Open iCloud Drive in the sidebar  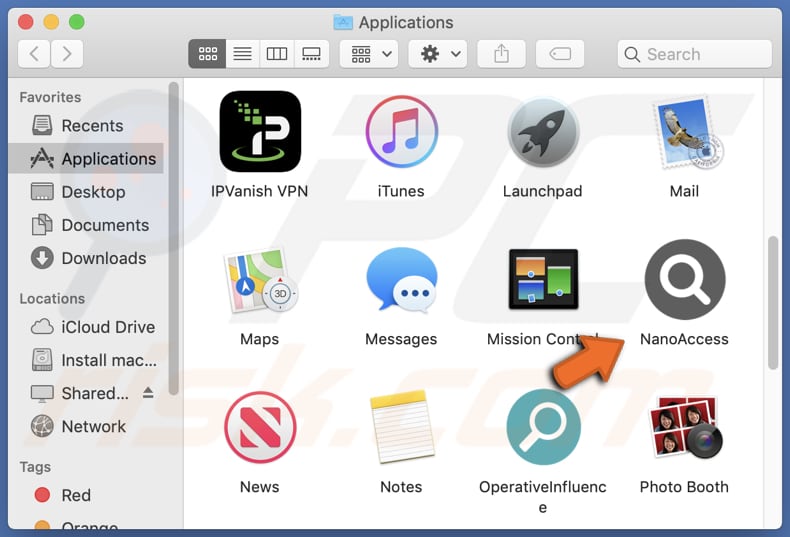click(x=86, y=327)
